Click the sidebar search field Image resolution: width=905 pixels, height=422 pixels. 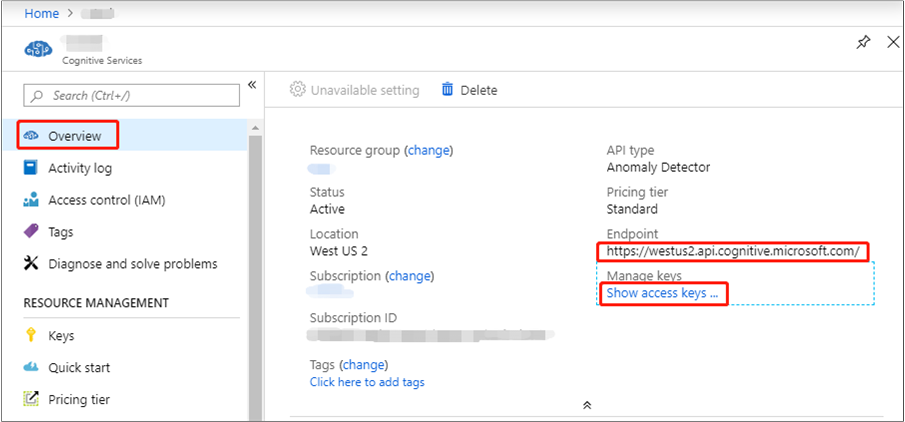pos(132,95)
